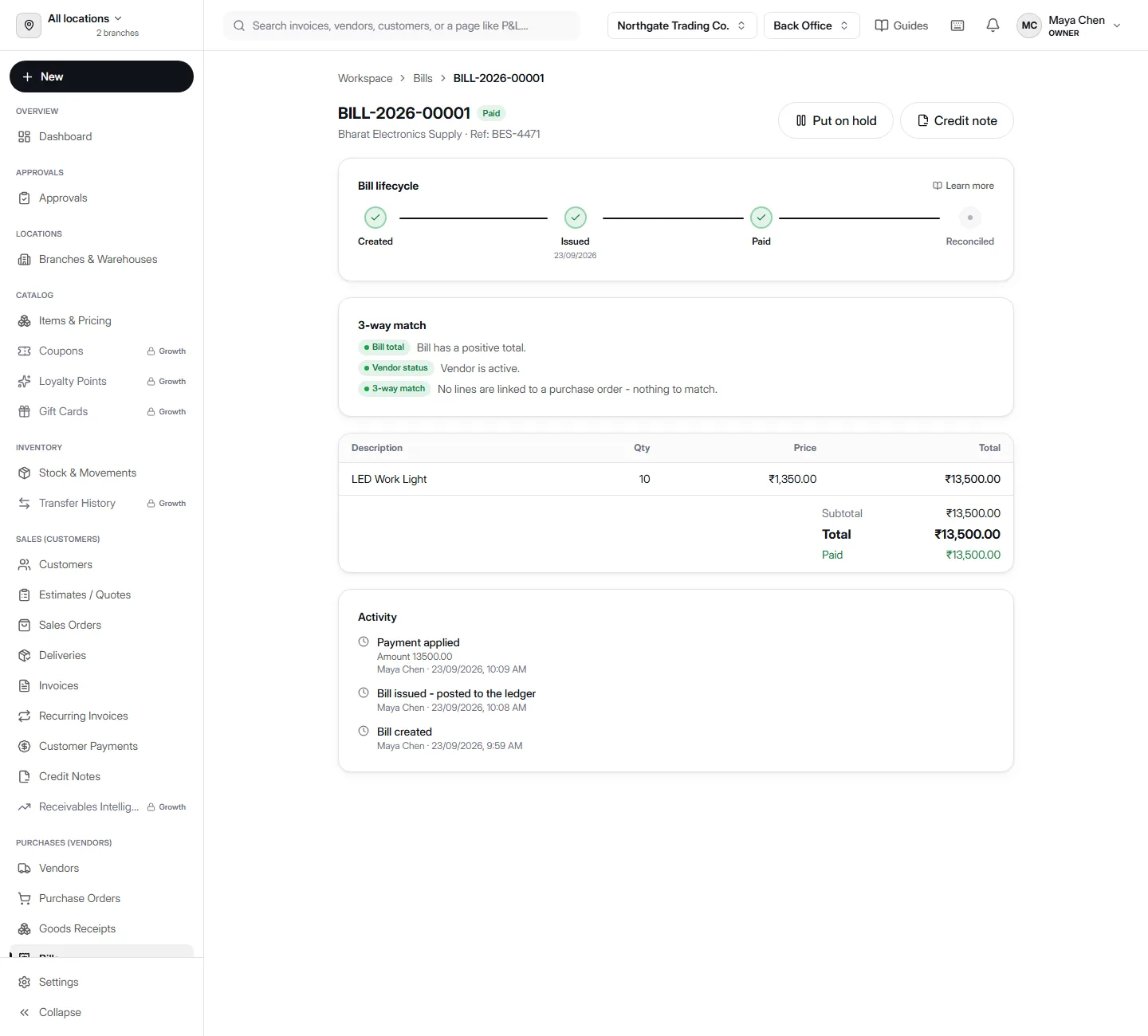Viewport: 1148px width, 1036px height.
Task: Open the Northgate Trading Co. company switcher
Action: coord(682,26)
